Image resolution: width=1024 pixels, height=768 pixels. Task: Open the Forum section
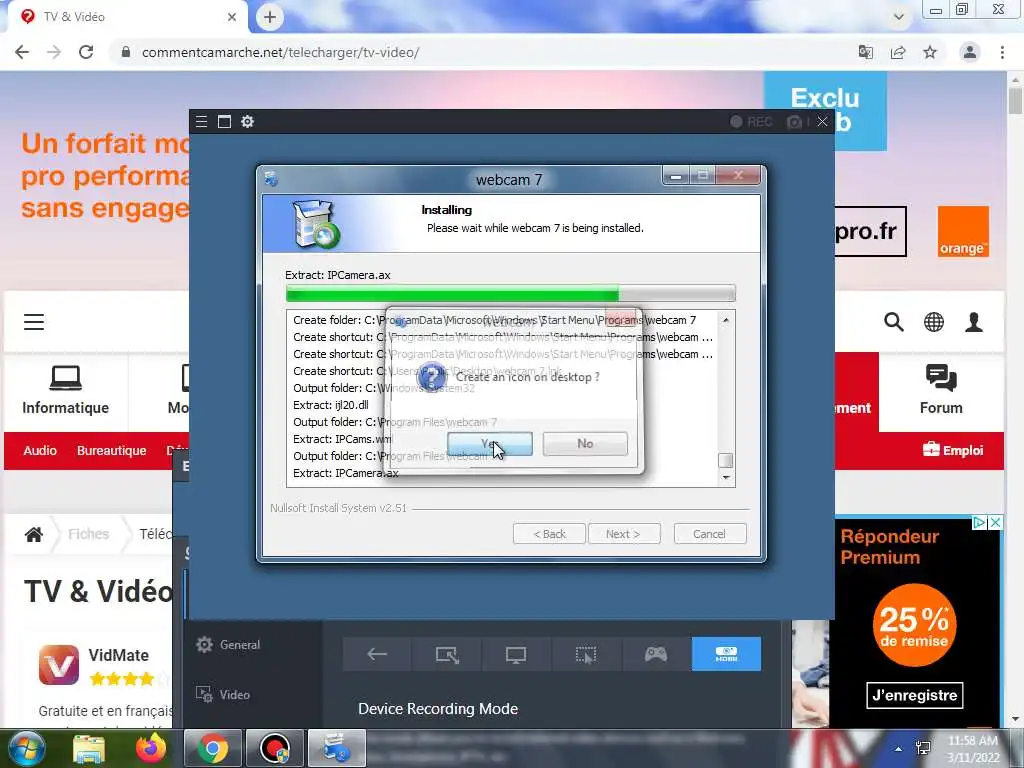(x=941, y=391)
